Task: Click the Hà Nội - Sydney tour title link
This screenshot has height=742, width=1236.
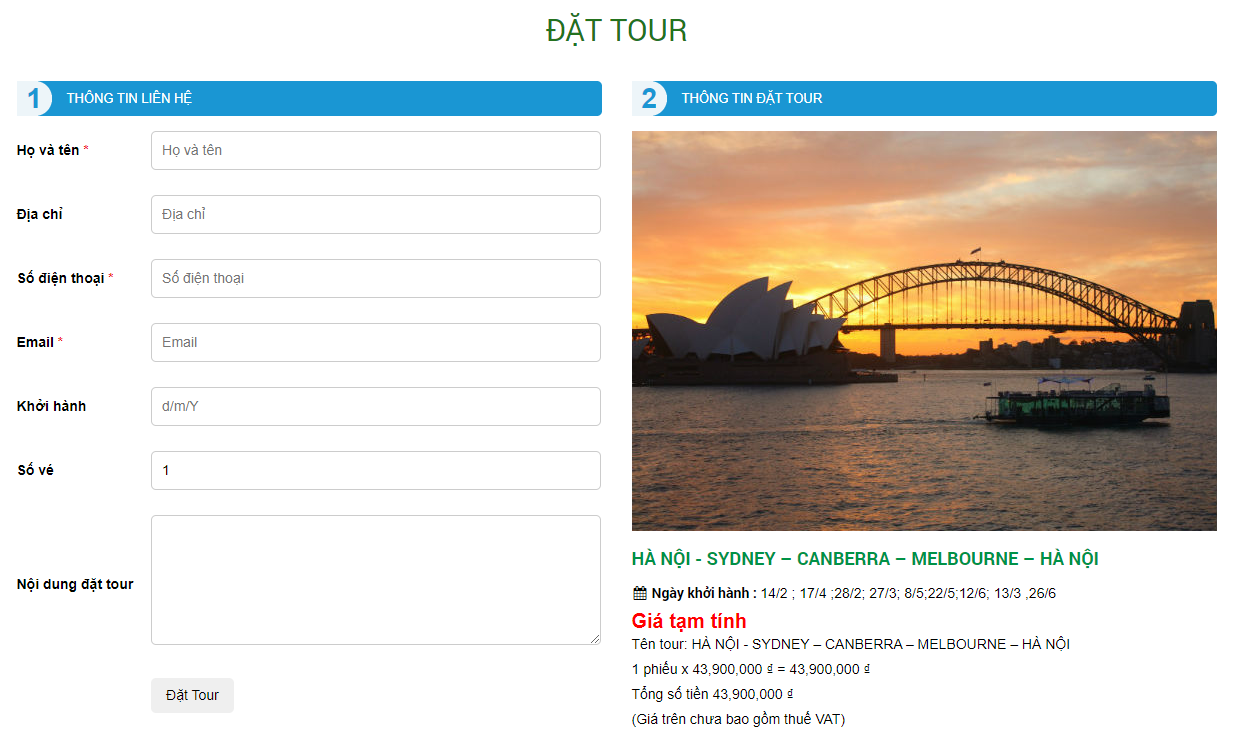Action: pyautogui.click(x=865, y=559)
